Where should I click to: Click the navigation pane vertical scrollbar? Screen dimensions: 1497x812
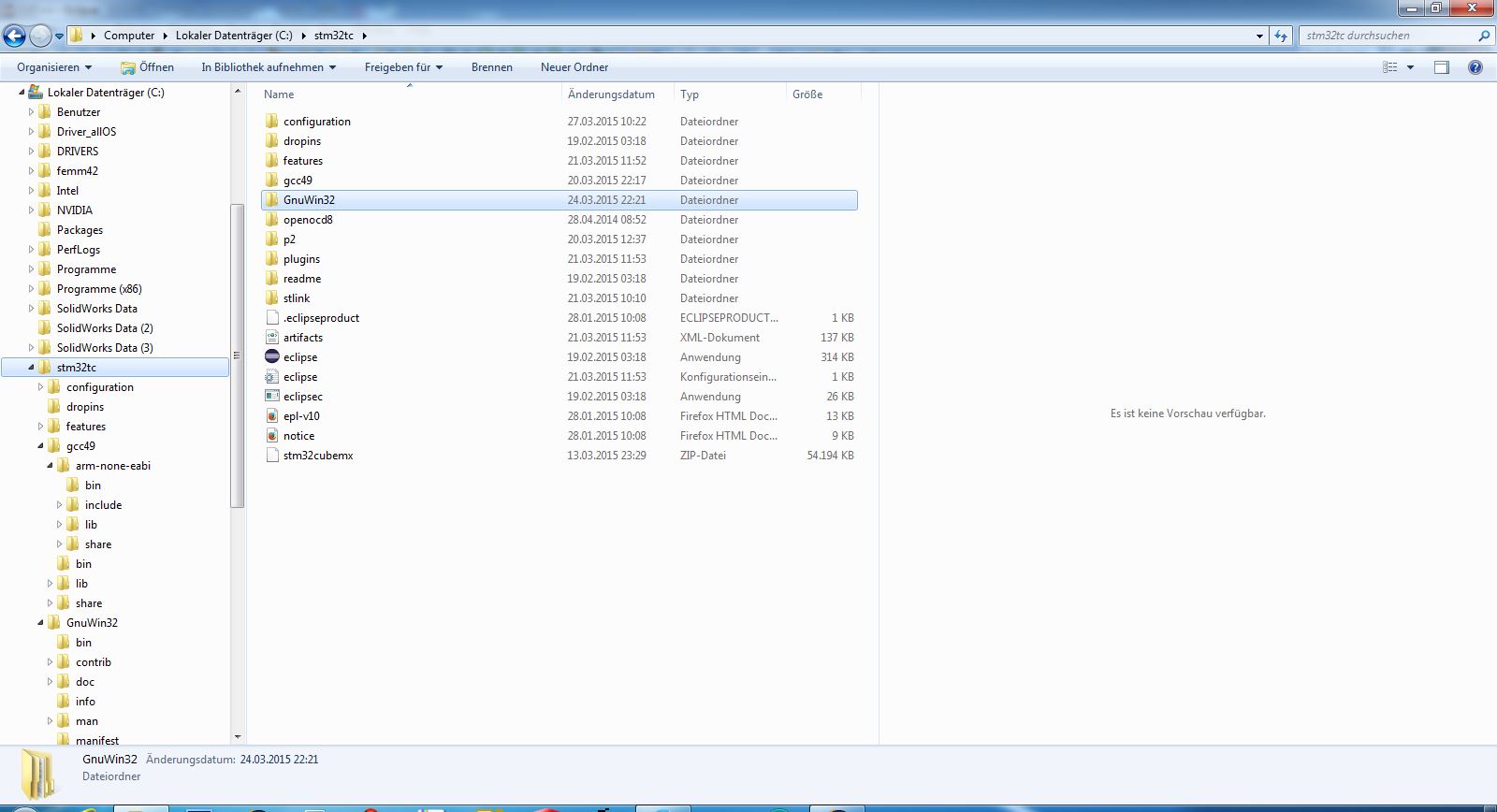click(x=238, y=356)
